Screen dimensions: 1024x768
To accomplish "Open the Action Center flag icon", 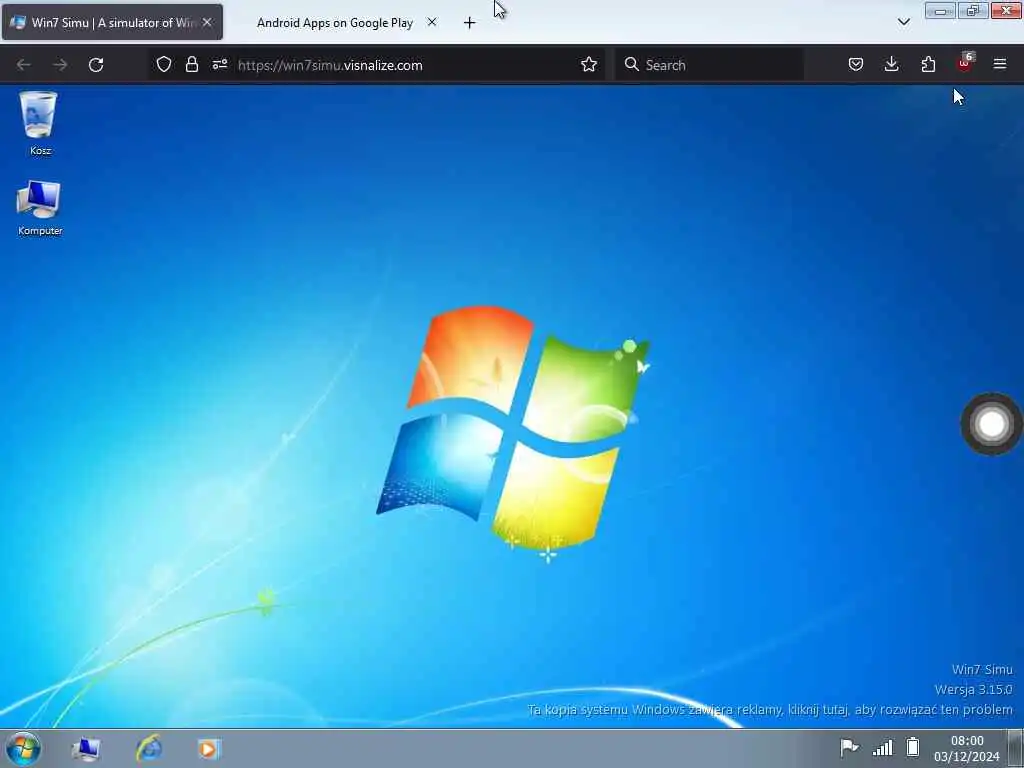I will pyautogui.click(x=848, y=747).
